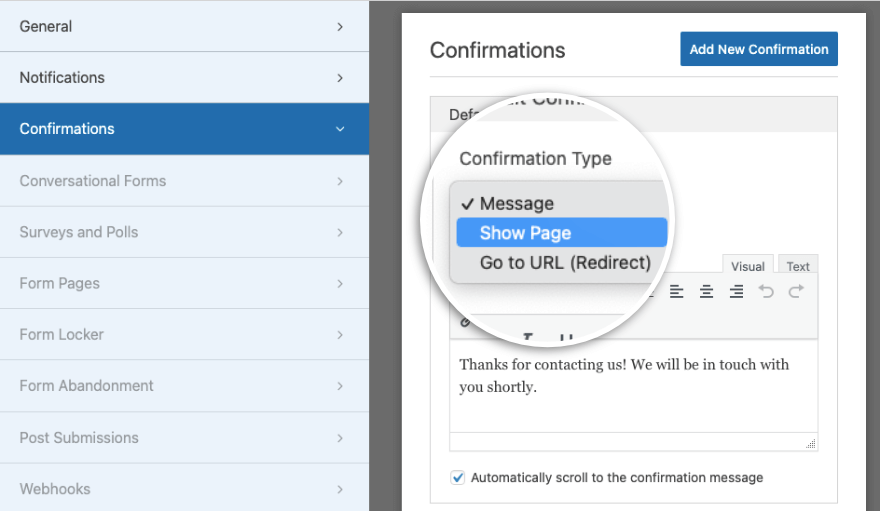The width and height of the screenshot is (880, 511).
Task: Align text left in editor toolbar
Action: pos(676,291)
